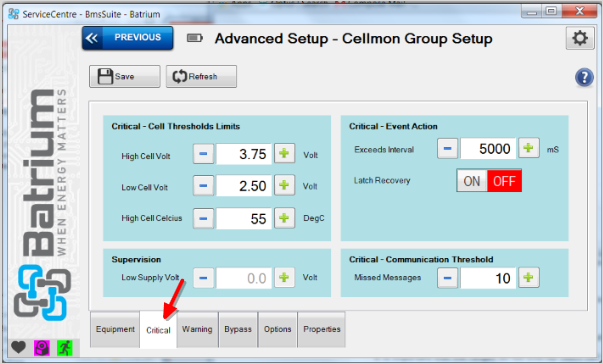Turn Latch Recovery ON
Image resolution: width=603 pixels, height=364 pixels.
[x=472, y=181]
